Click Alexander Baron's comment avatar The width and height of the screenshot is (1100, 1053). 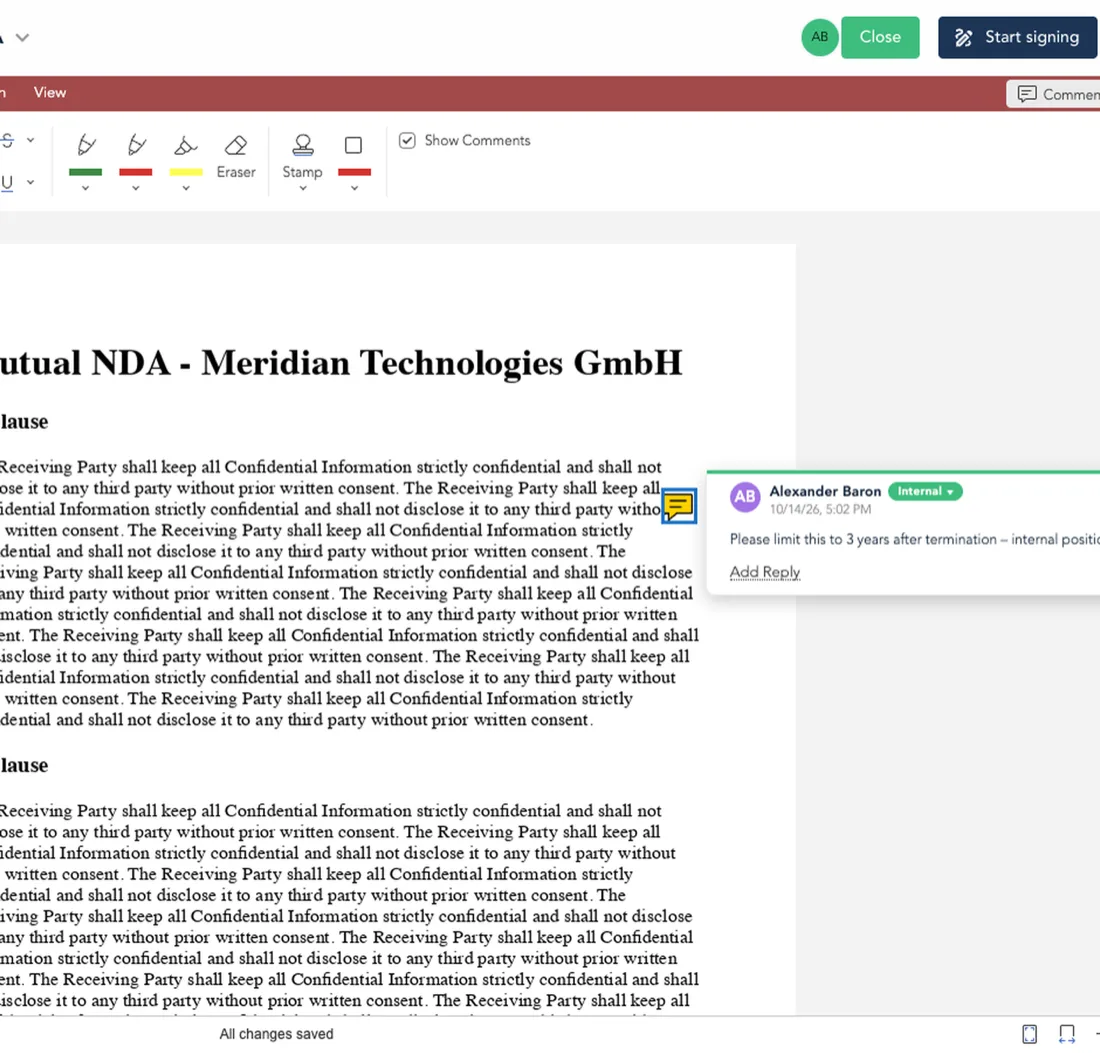pyautogui.click(x=745, y=497)
